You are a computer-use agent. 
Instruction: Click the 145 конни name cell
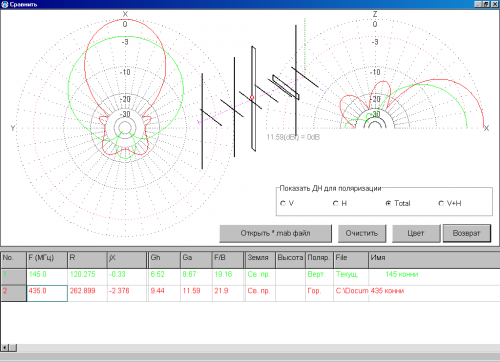click(x=402, y=274)
